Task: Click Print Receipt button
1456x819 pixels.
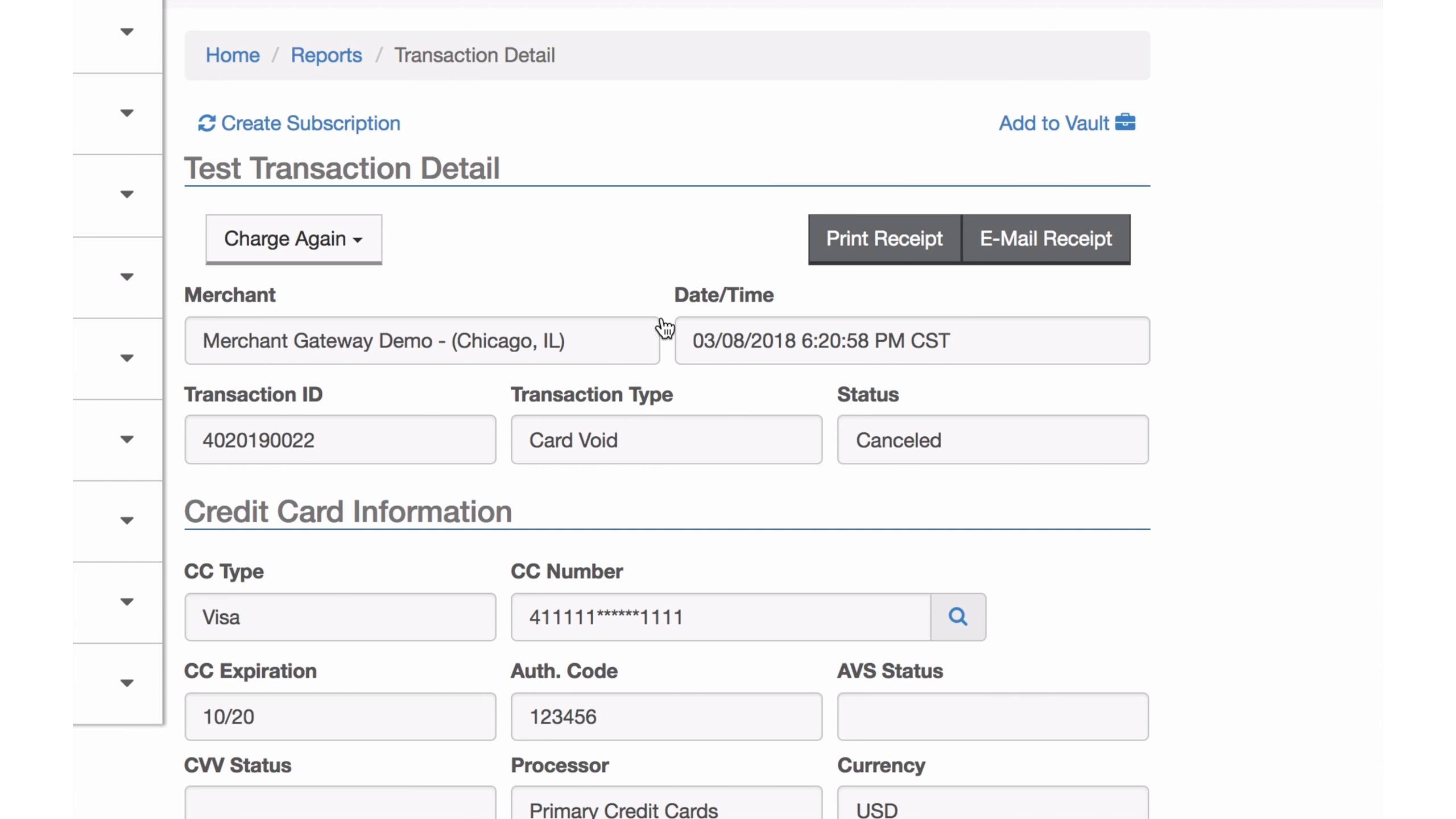Action: point(884,238)
